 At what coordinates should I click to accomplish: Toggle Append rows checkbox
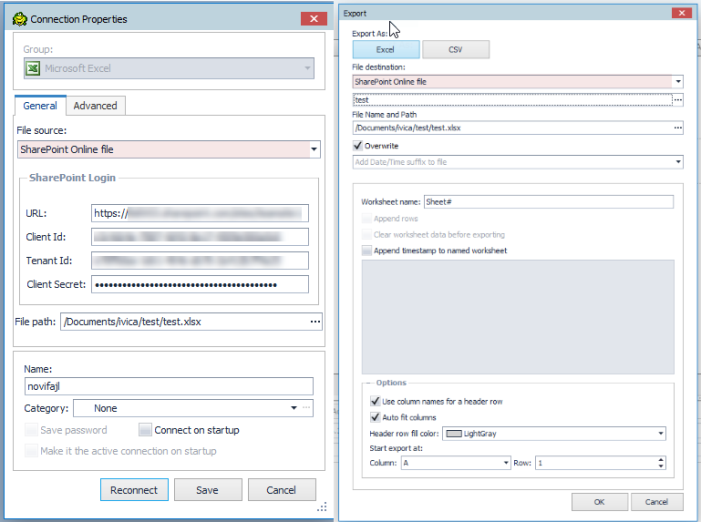click(367, 219)
